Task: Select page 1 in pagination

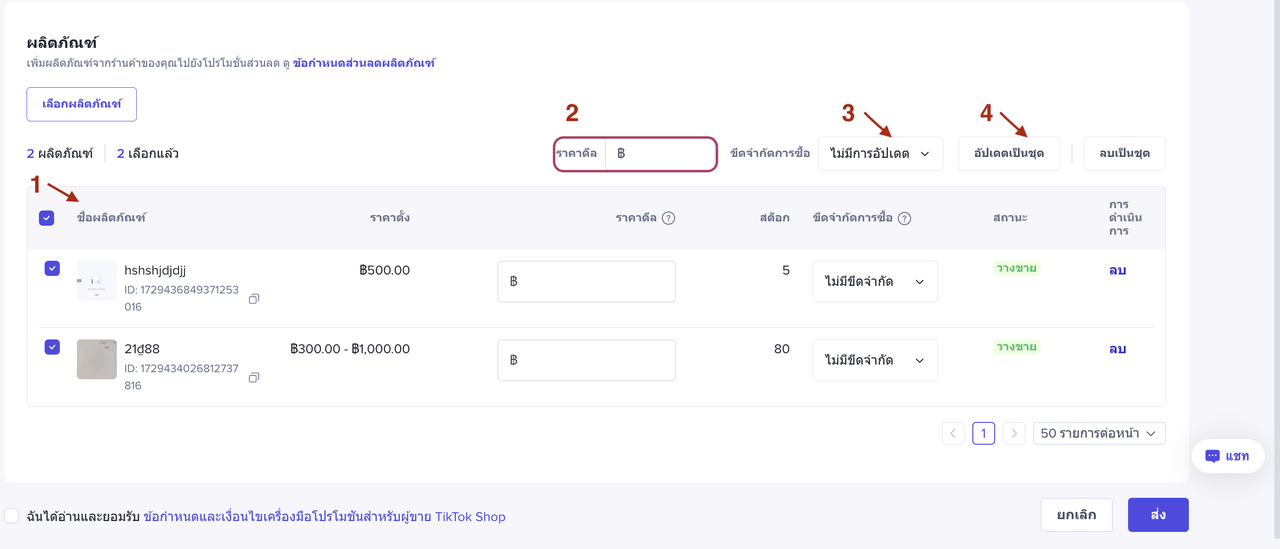Action: click(983, 433)
